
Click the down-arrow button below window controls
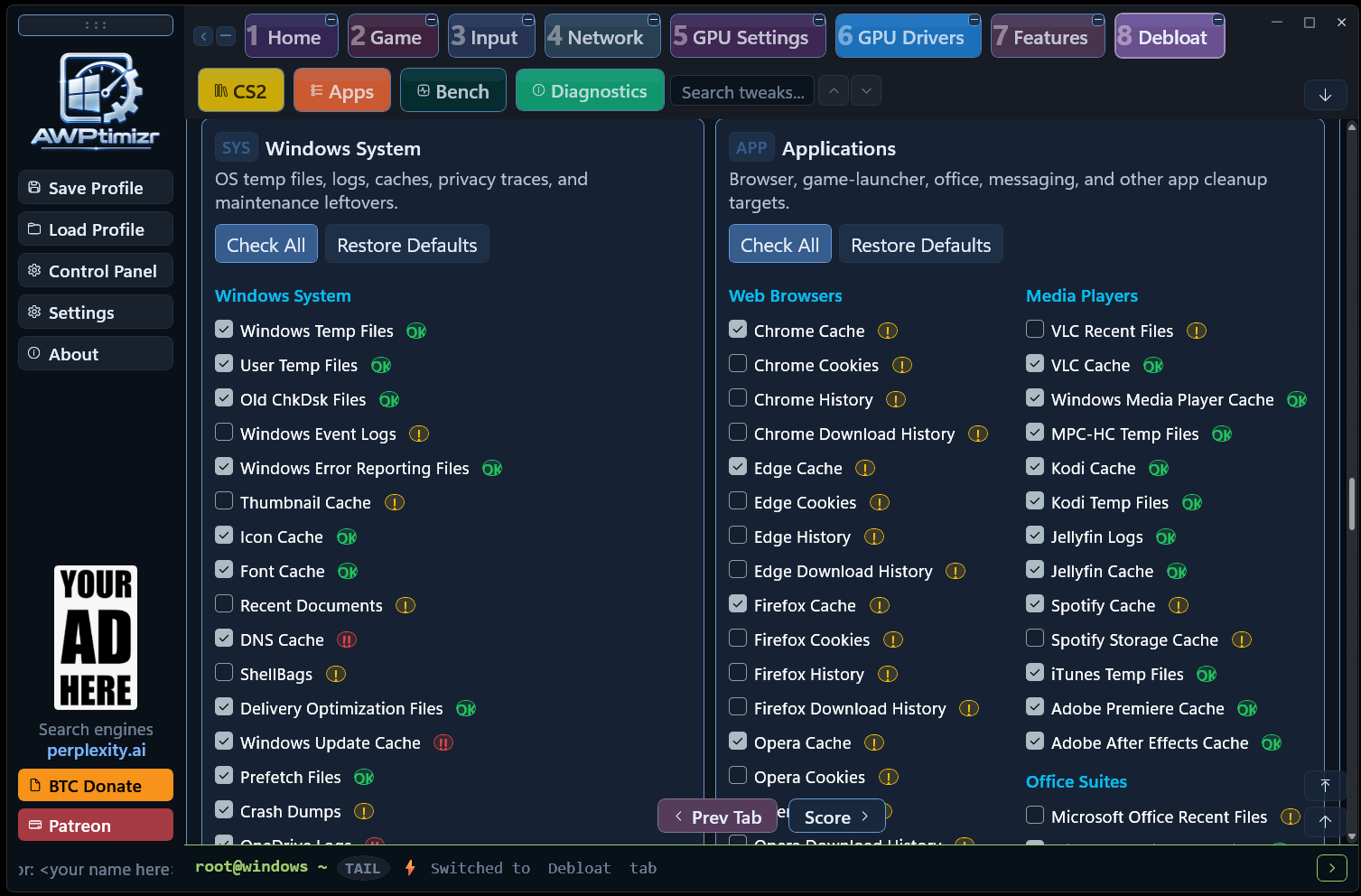click(1326, 95)
